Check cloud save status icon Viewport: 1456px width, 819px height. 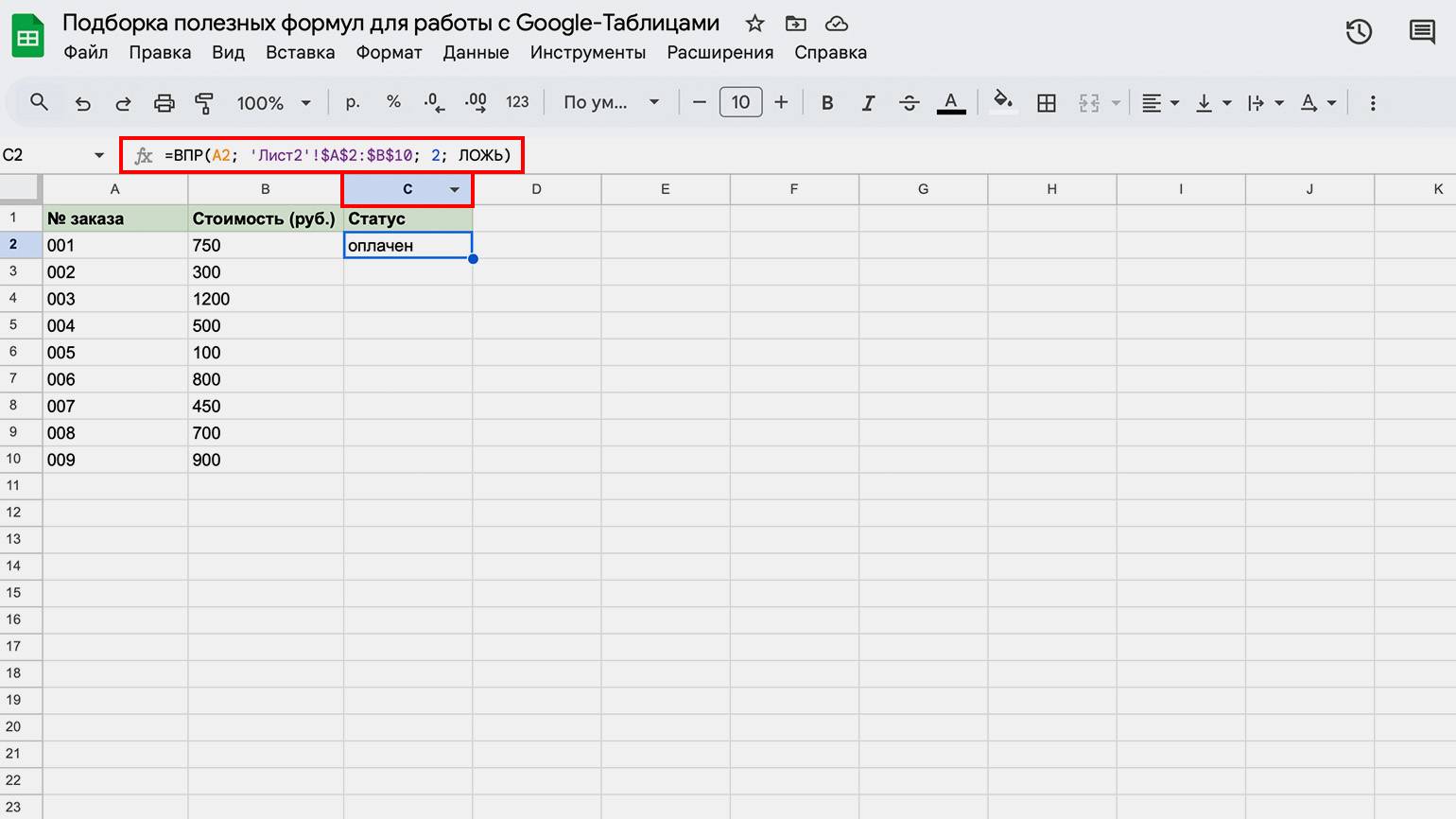tap(836, 24)
